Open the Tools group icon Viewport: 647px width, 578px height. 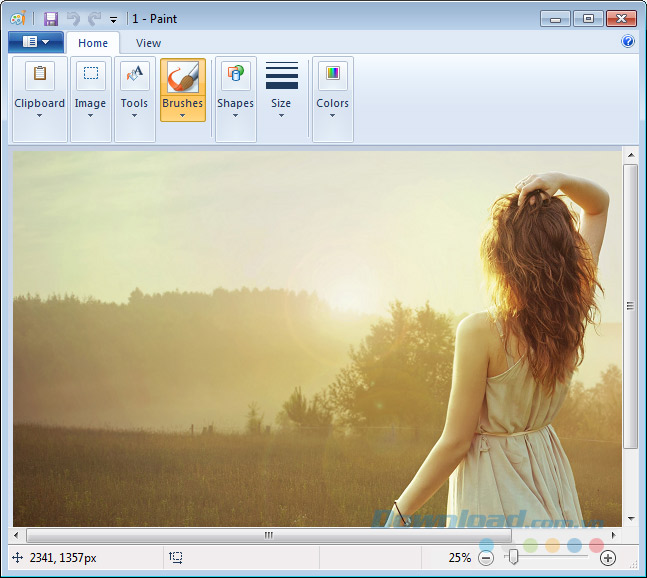(x=135, y=76)
